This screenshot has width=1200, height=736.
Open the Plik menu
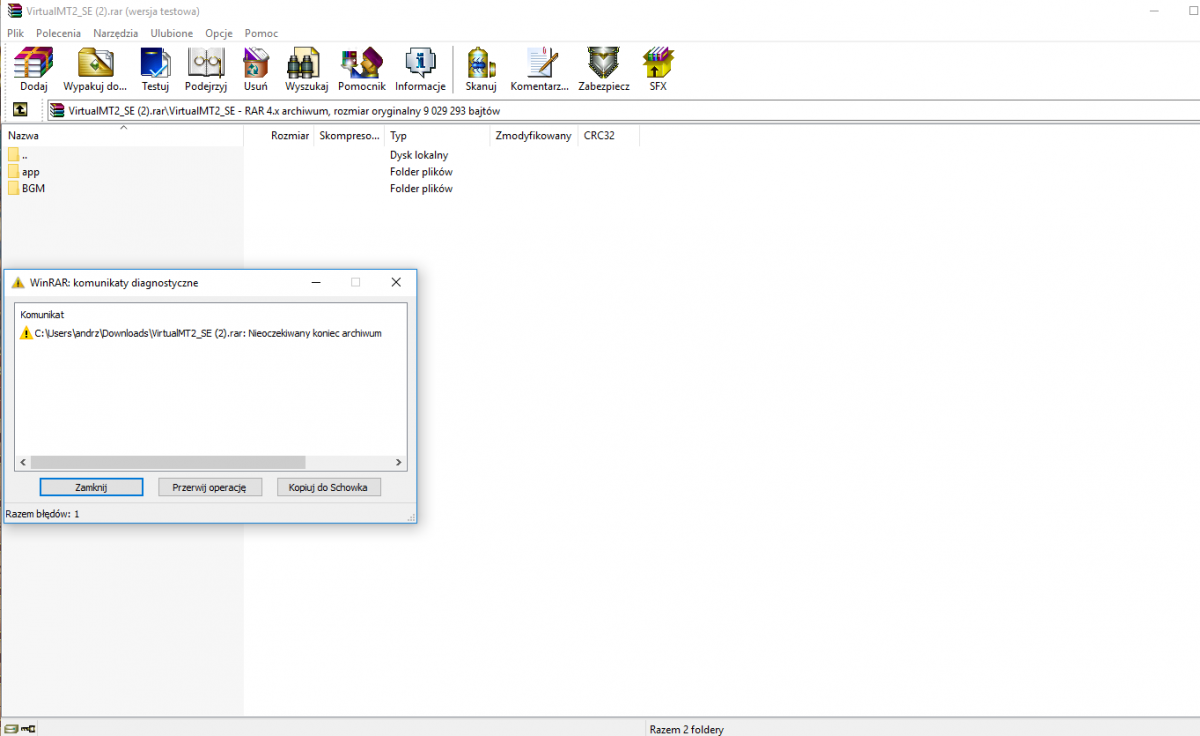point(15,33)
